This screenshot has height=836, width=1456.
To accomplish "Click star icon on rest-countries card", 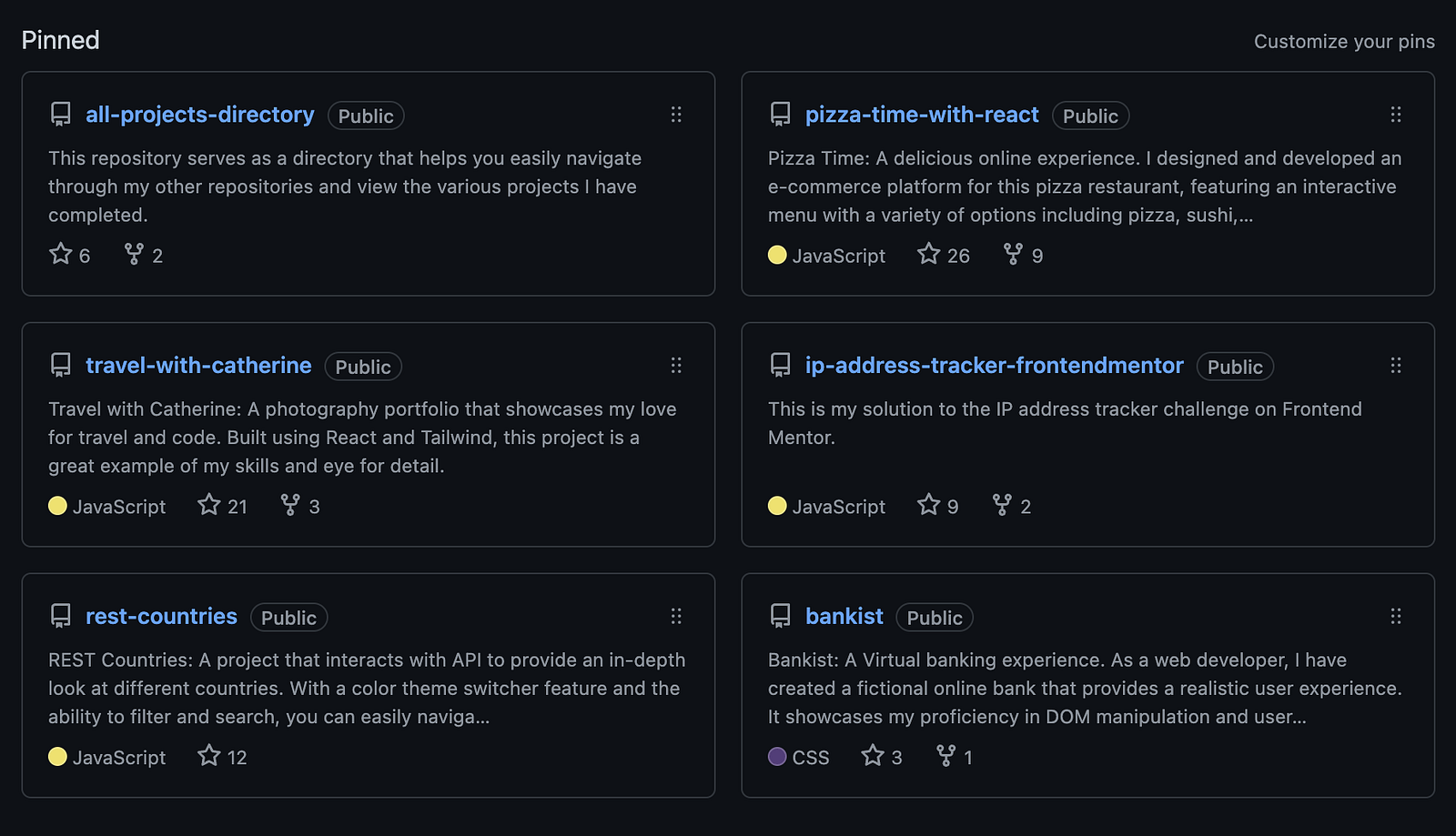I will [x=209, y=756].
